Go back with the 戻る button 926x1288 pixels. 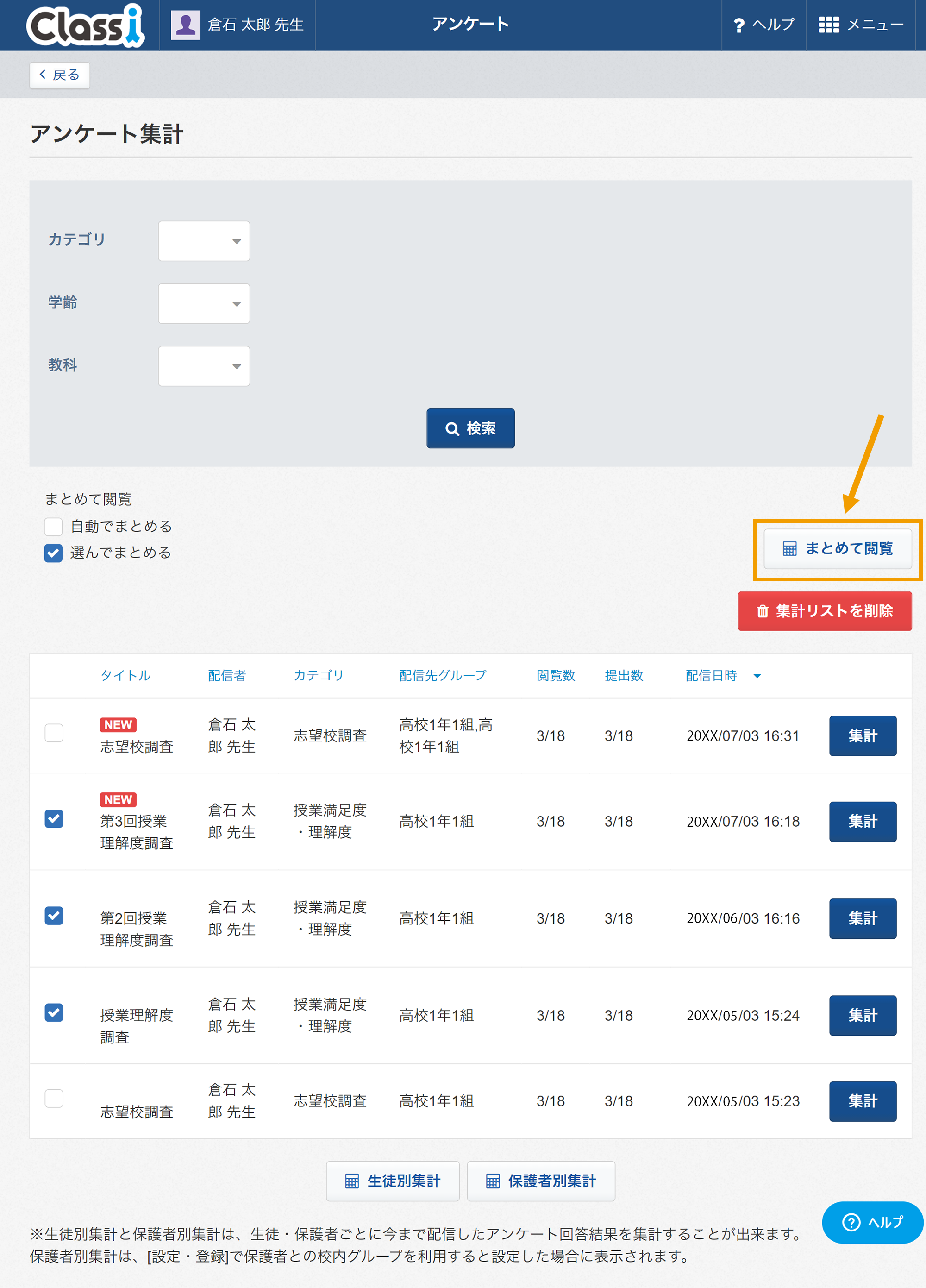coord(60,75)
